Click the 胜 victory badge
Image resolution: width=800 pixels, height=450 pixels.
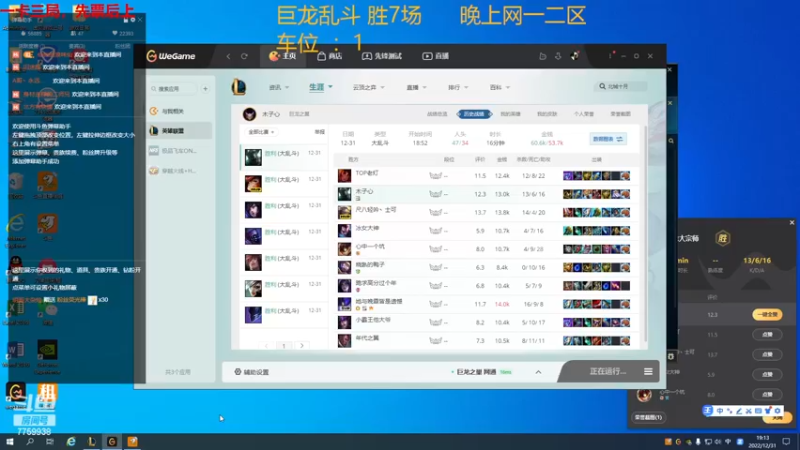pyautogui.click(x=722, y=238)
